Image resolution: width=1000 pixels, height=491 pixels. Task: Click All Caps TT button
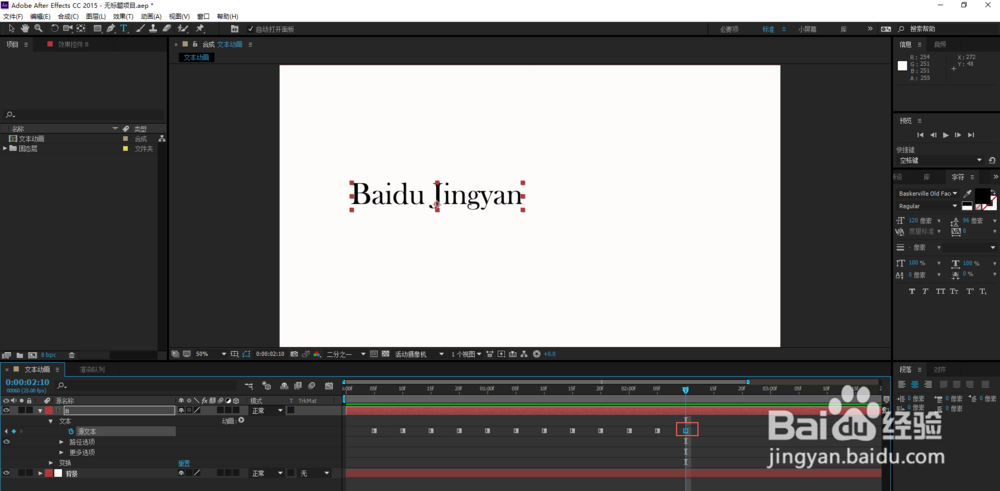(x=941, y=291)
